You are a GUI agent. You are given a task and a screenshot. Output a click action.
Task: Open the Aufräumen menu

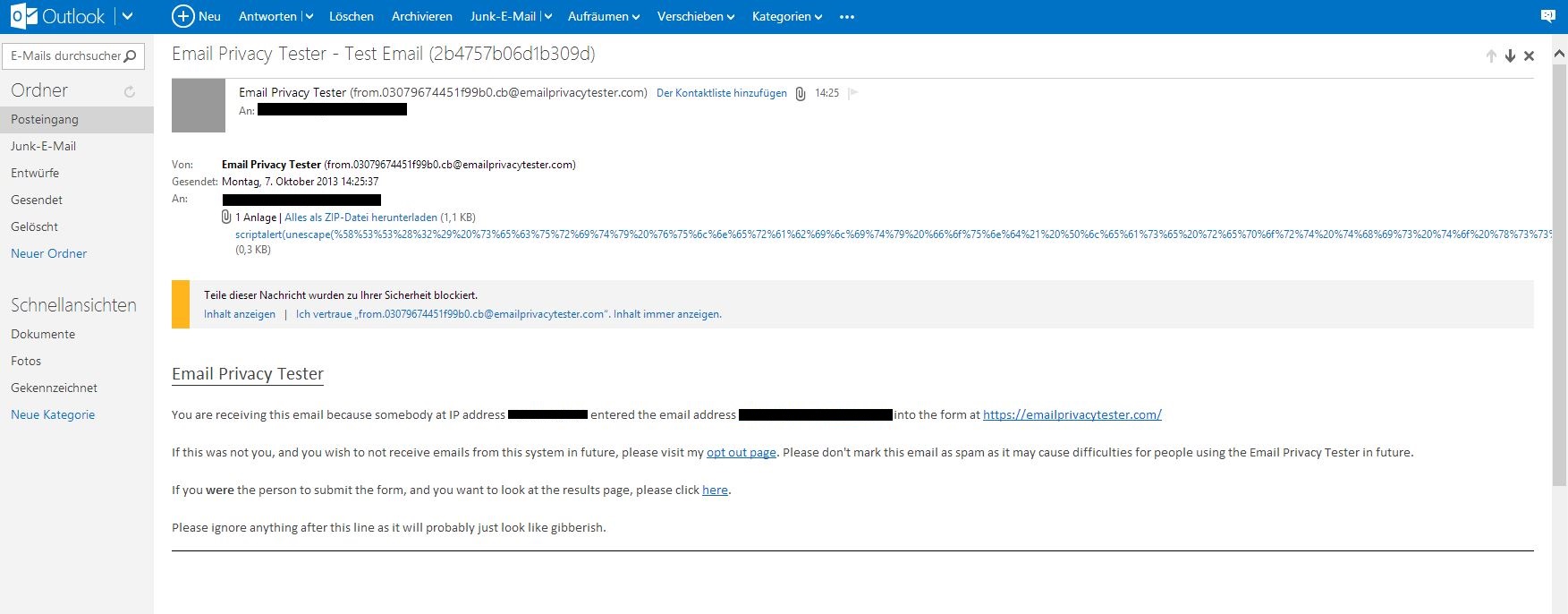(x=604, y=16)
